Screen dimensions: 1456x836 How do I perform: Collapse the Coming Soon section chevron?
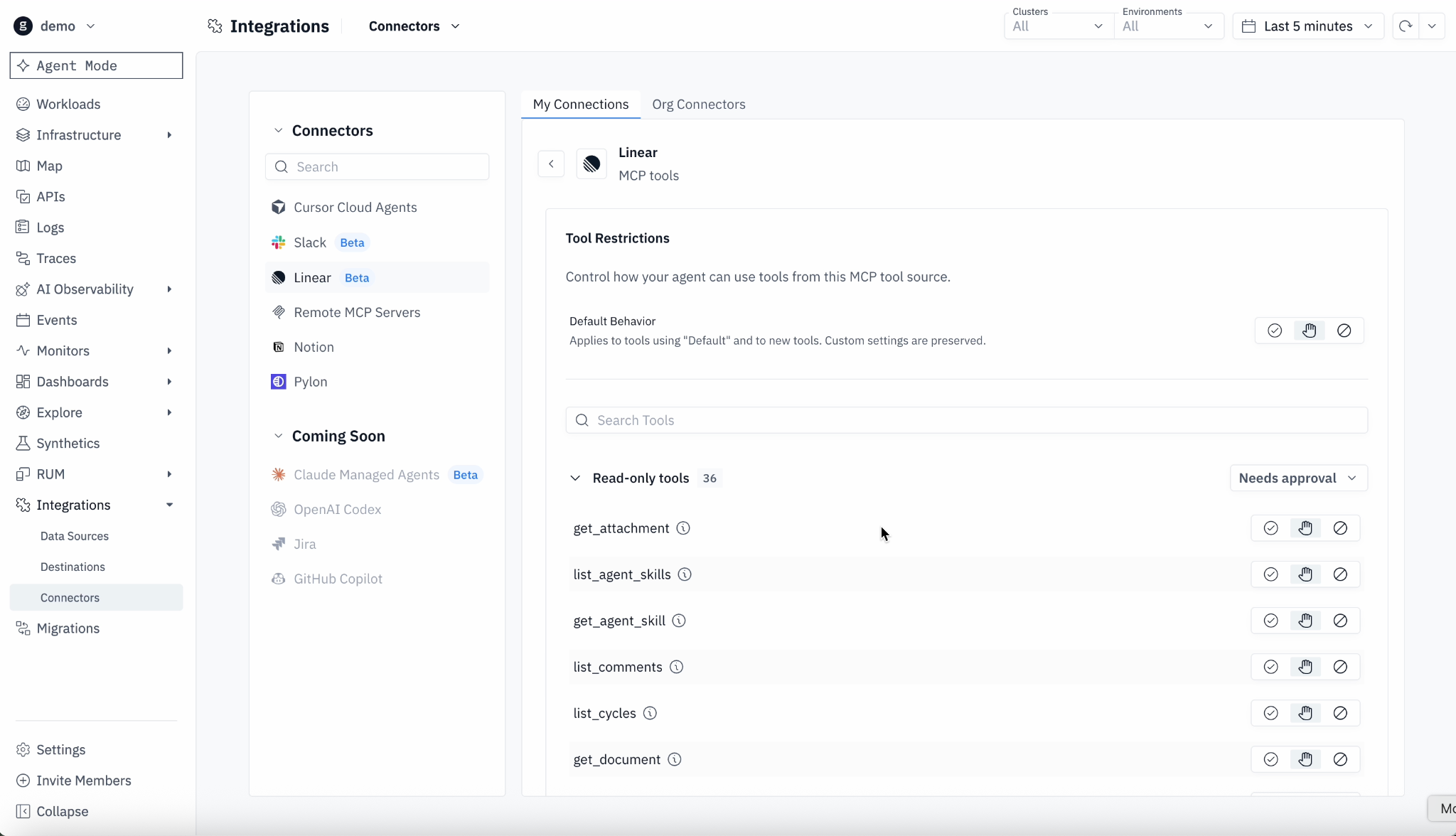(x=278, y=436)
